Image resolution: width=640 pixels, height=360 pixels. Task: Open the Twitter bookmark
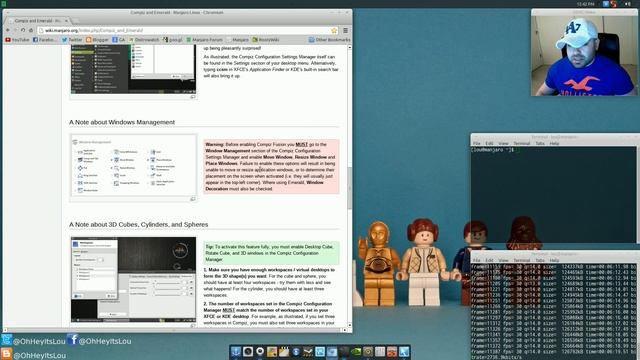click(x=72, y=40)
